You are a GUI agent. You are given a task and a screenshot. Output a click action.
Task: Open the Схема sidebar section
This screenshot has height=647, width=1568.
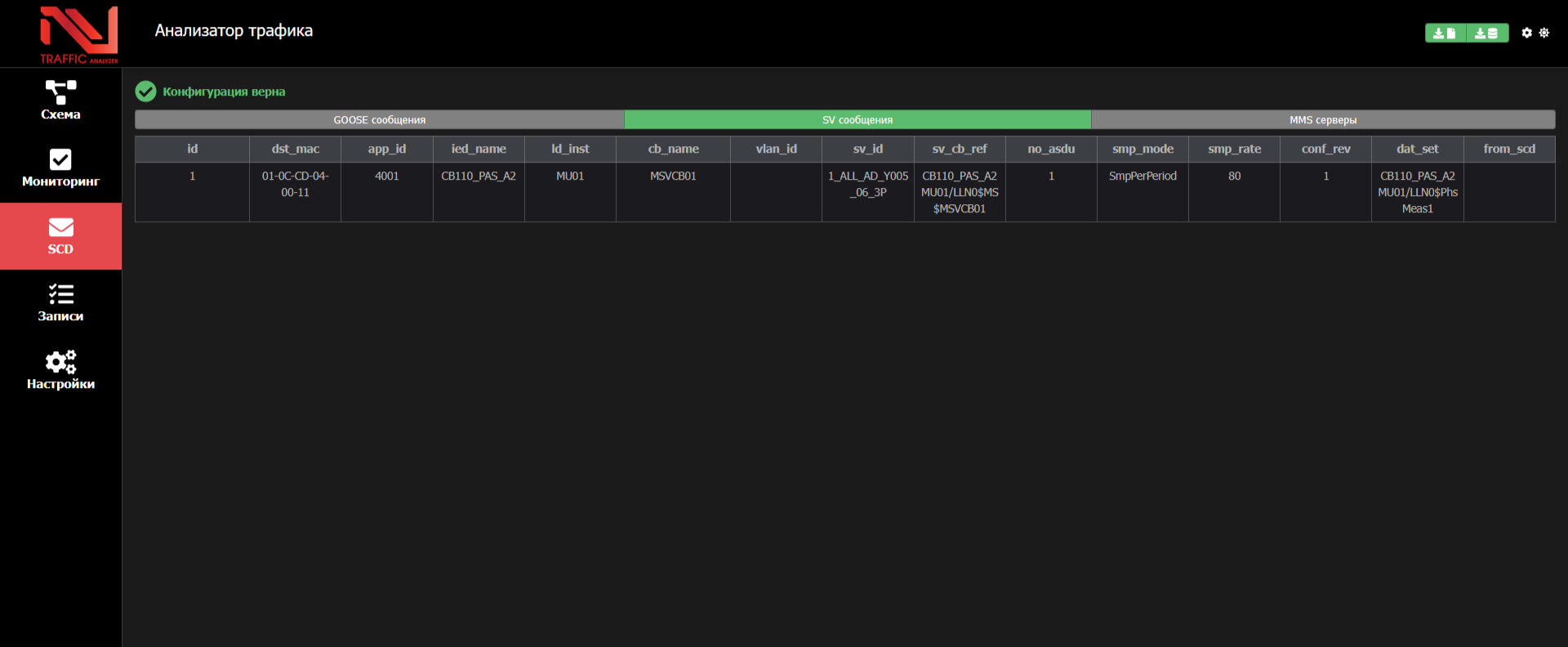60,100
